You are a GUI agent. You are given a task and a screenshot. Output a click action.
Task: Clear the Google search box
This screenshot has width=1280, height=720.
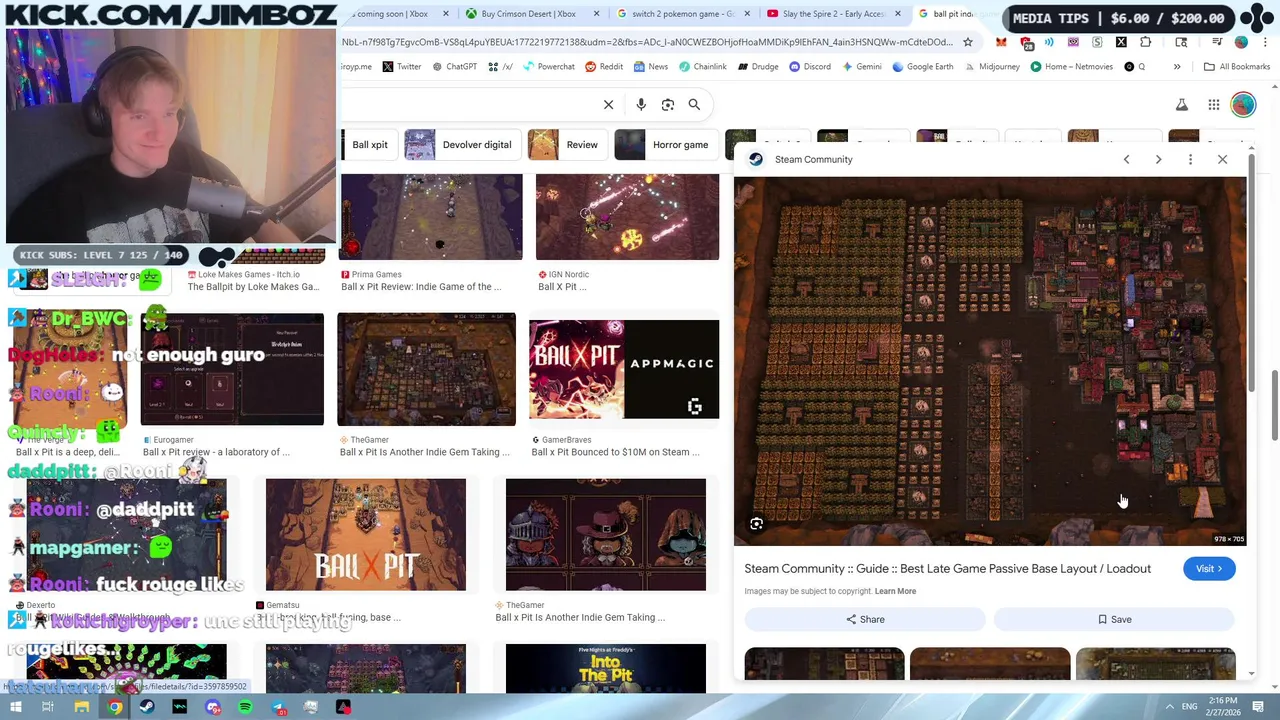pos(608,104)
